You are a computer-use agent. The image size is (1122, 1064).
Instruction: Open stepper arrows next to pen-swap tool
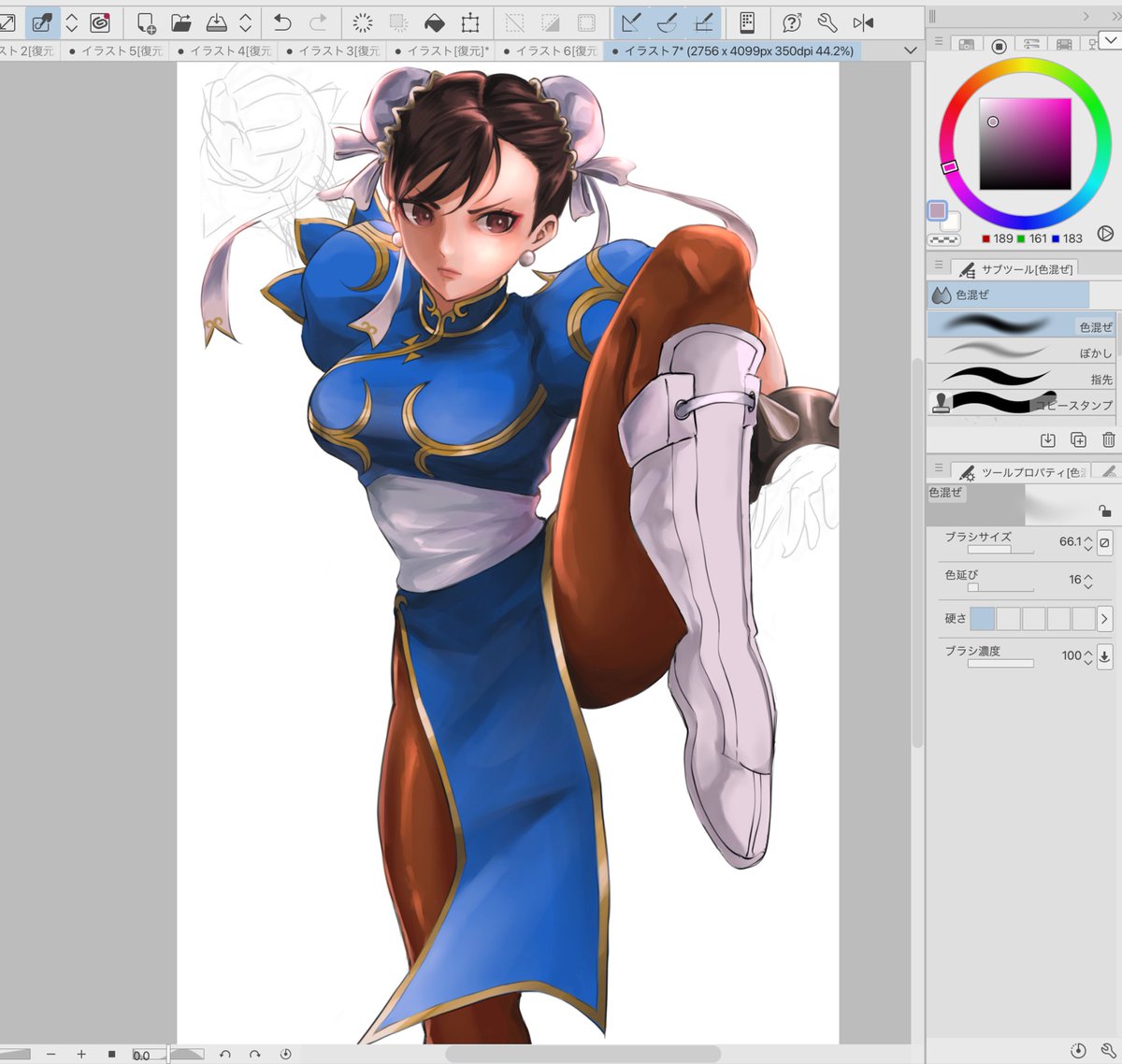tap(71, 22)
